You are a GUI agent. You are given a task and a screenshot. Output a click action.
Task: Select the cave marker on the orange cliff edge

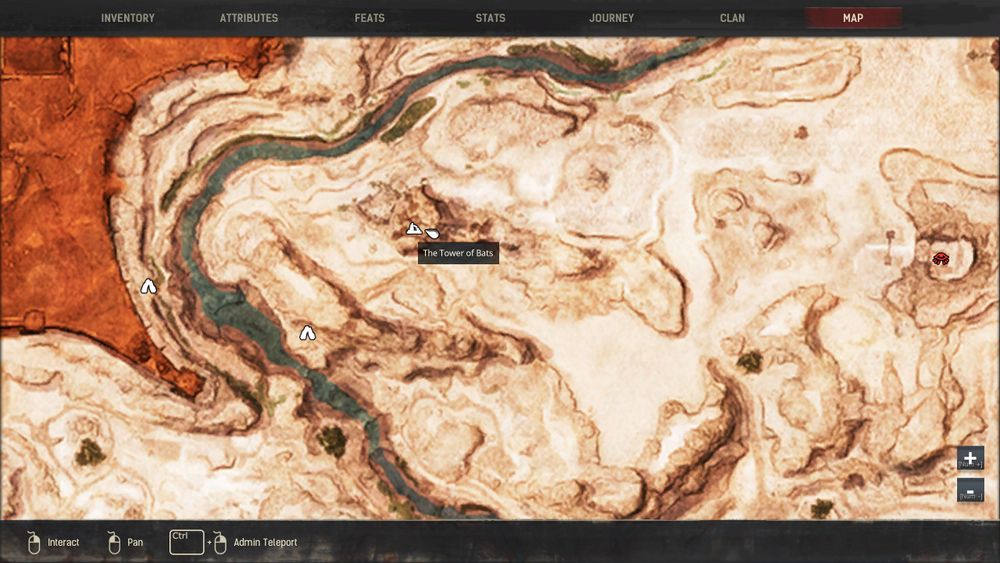[149, 287]
